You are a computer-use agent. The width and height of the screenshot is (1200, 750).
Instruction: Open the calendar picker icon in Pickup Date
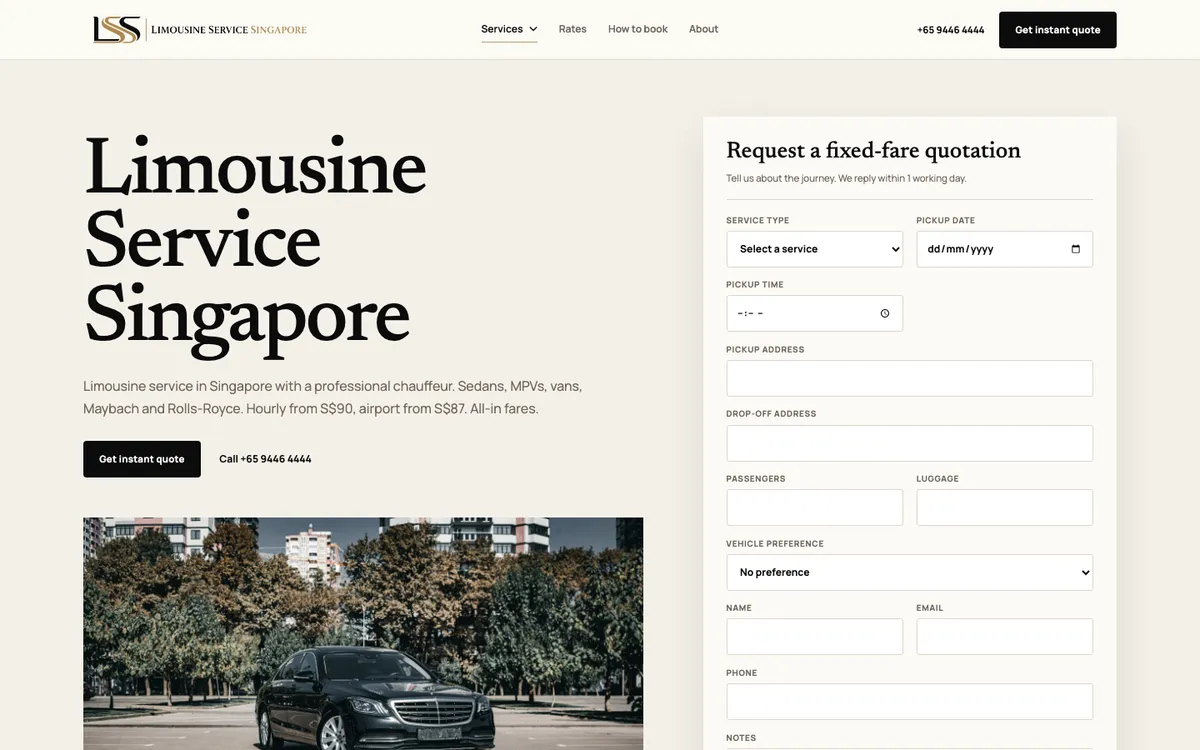click(1076, 249)
